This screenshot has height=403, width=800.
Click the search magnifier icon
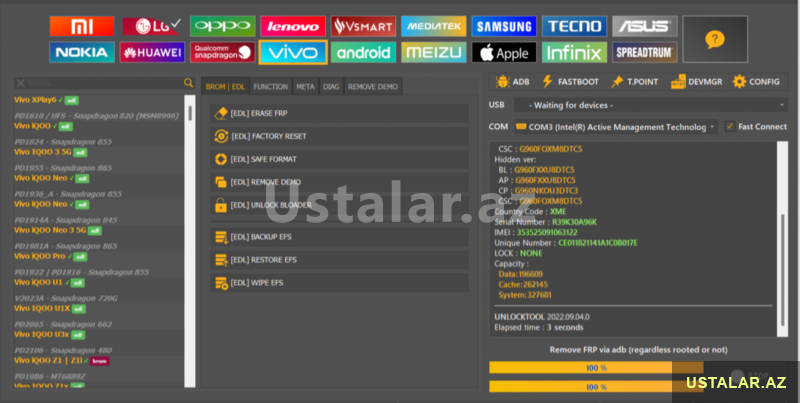coord(188,83)
